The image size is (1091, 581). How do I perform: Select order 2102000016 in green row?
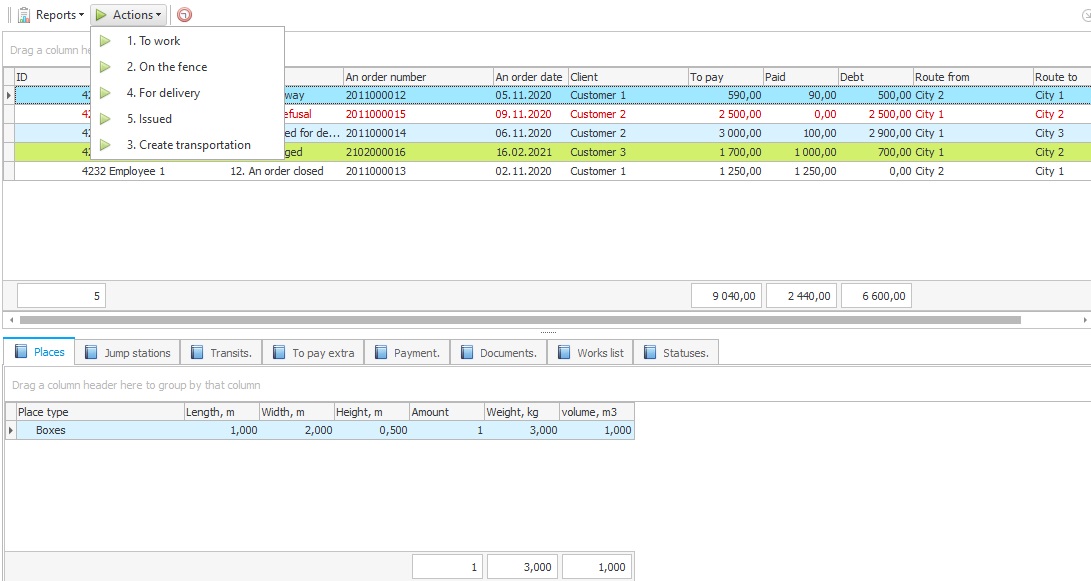(x=418, y=152)
